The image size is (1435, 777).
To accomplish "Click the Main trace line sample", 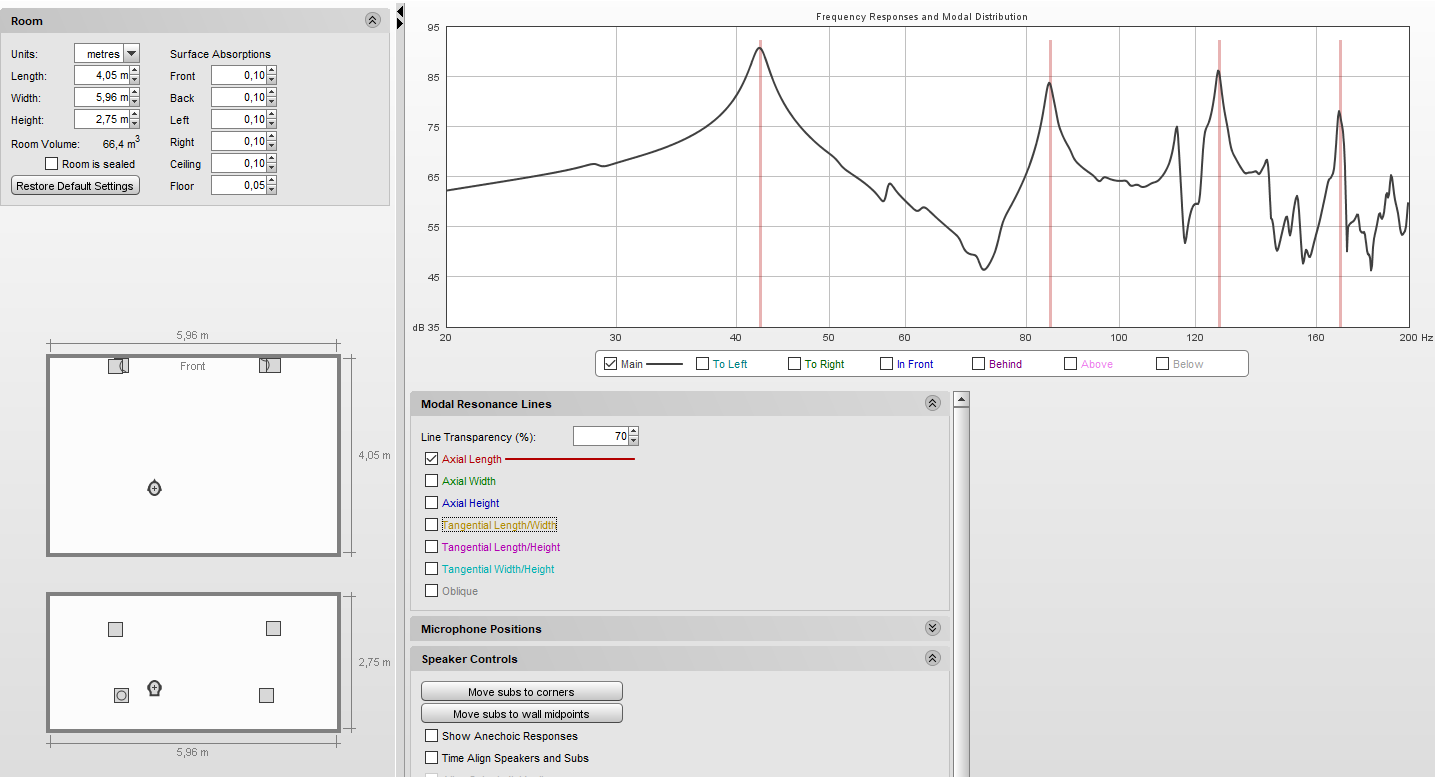I will (664, 364).
